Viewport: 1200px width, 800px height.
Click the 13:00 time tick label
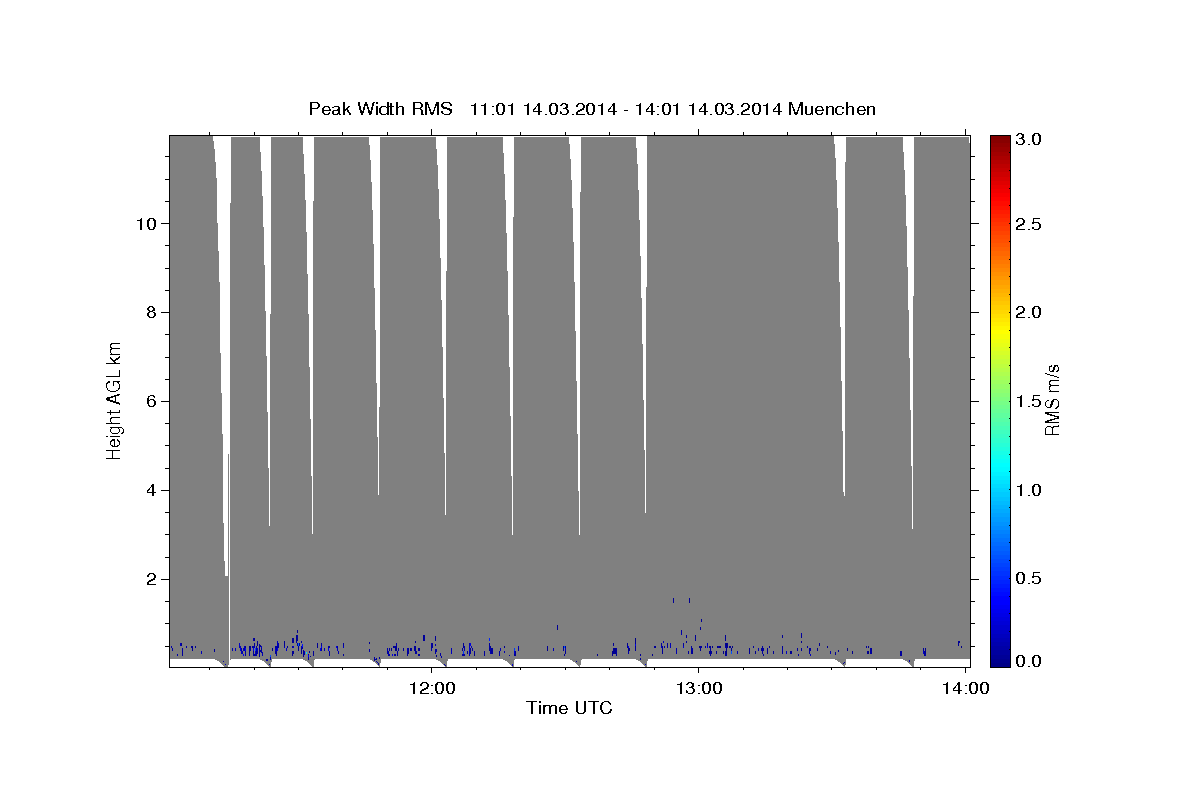(698, 687)
